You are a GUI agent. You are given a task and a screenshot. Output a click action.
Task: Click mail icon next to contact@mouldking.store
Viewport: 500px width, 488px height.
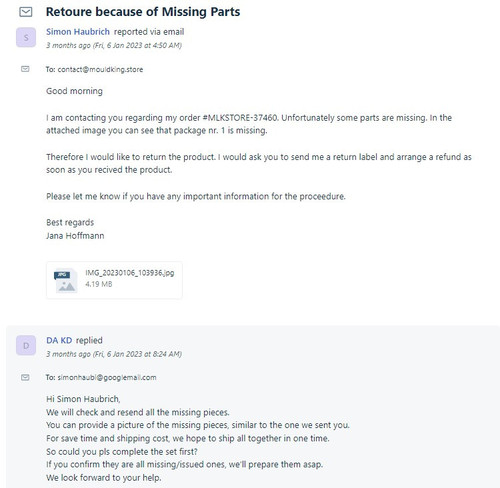coord(25,69)
